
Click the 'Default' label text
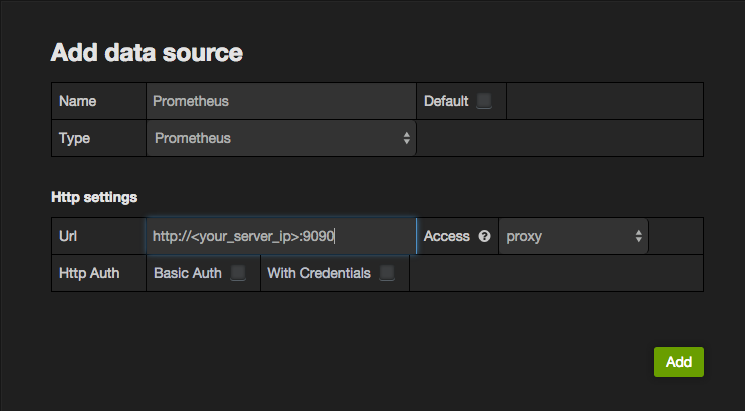coord(446,101)
